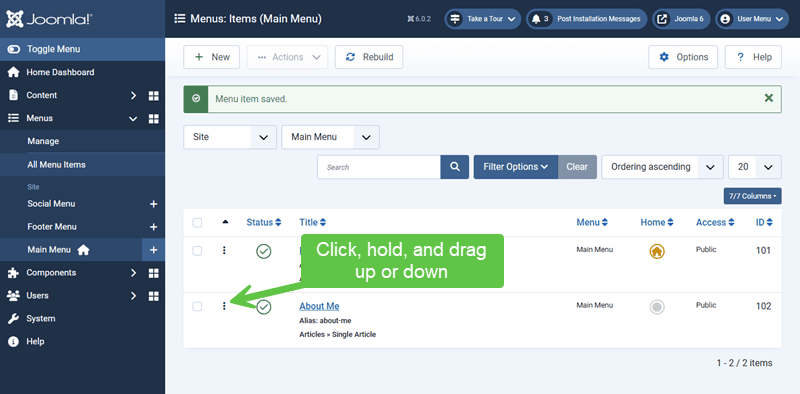Select All Menu Items
Viewport: 800px width, 394px height.
[57, 165]
